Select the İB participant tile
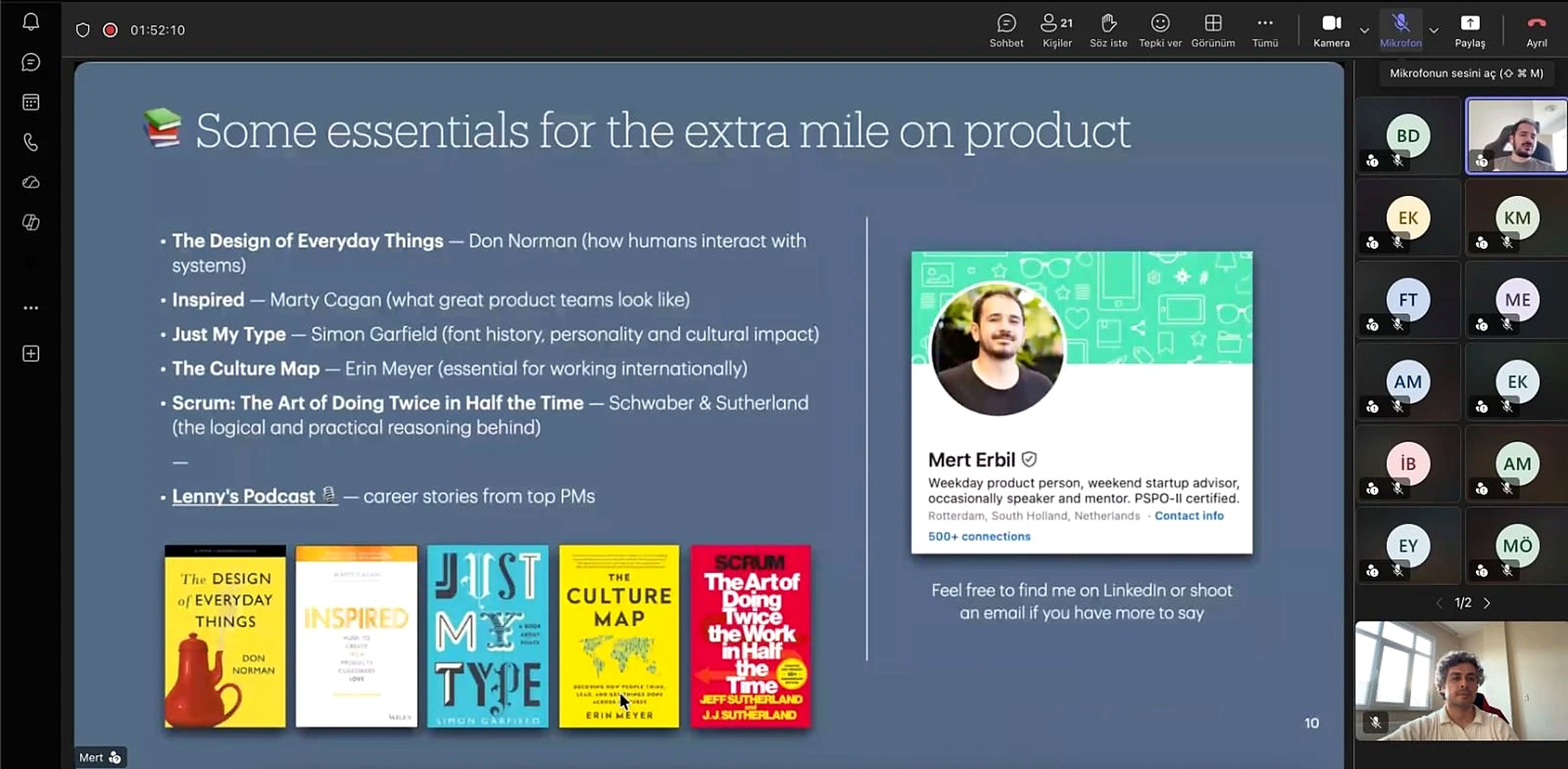Screen dimensions: 1568x769 [1408, 464]
